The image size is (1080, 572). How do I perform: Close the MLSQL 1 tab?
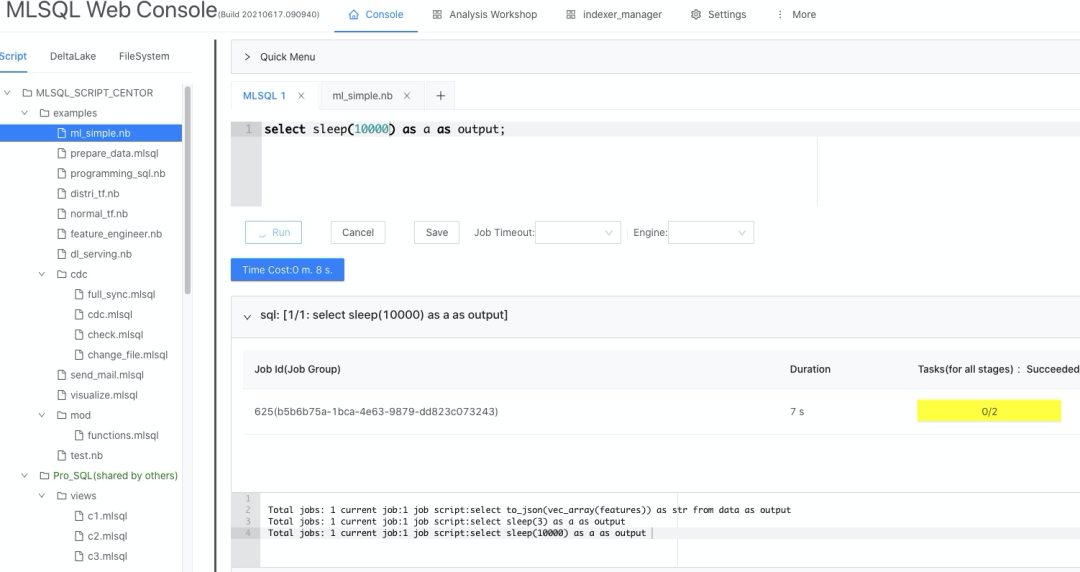(301, 96)
